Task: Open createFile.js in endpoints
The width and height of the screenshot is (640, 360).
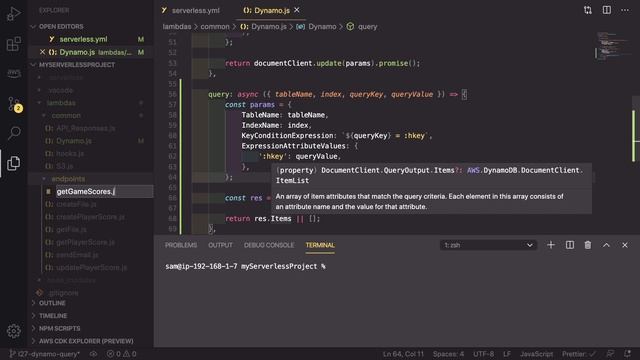Action: point(76,204)
